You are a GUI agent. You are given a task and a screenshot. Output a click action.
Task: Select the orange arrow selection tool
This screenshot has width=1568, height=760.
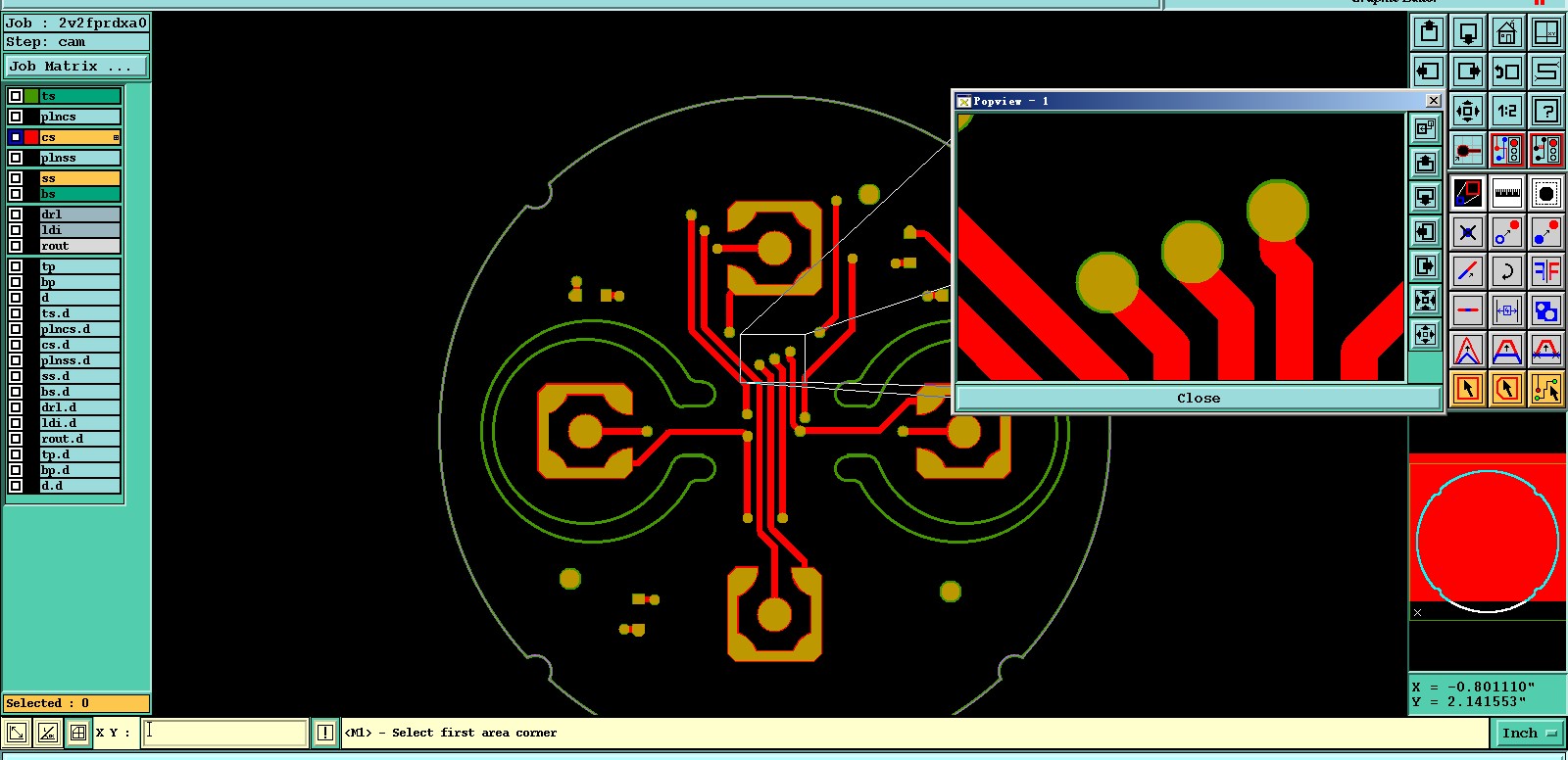1468,389
